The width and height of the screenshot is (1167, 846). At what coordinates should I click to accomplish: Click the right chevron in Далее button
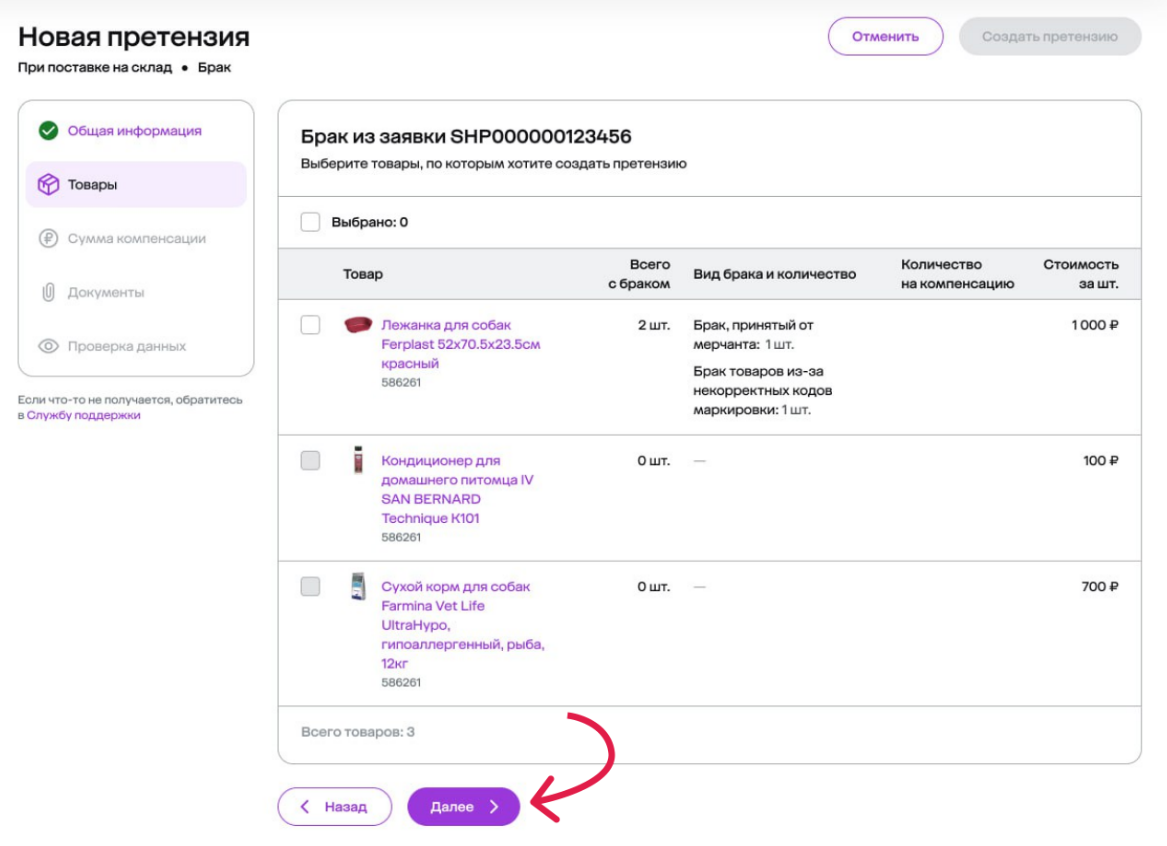click(494, 807)
